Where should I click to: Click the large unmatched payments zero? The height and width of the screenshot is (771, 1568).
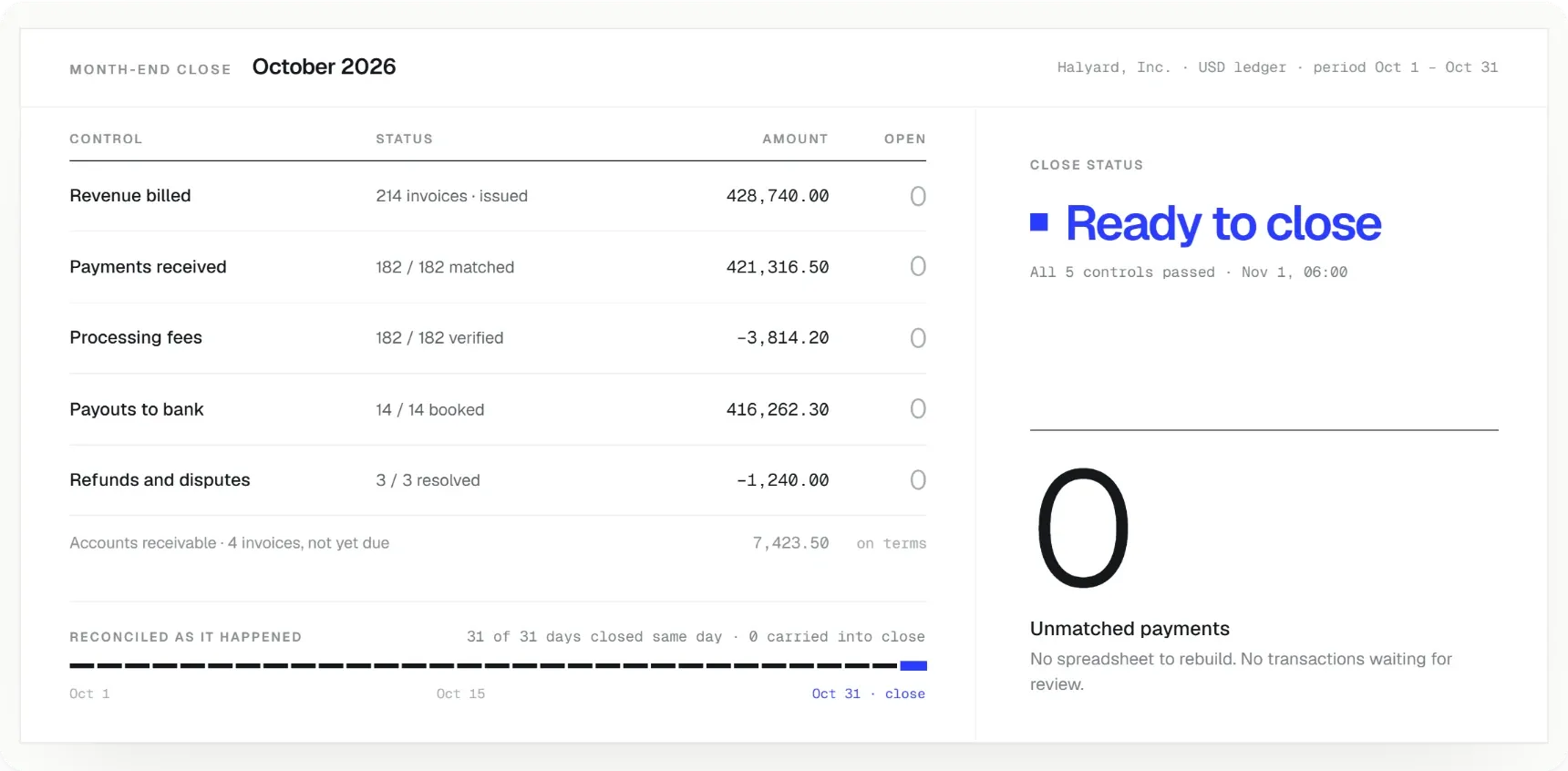(1083, 528)
